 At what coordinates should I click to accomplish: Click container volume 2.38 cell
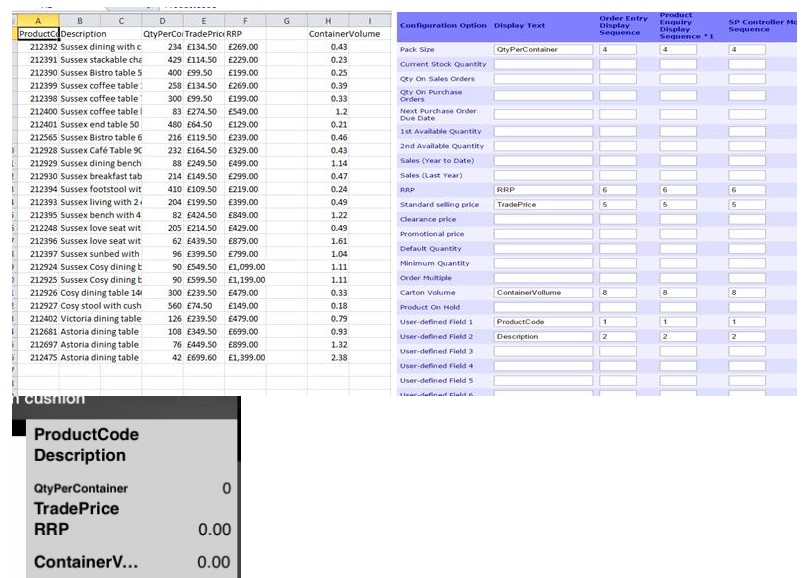click(328, 358)
